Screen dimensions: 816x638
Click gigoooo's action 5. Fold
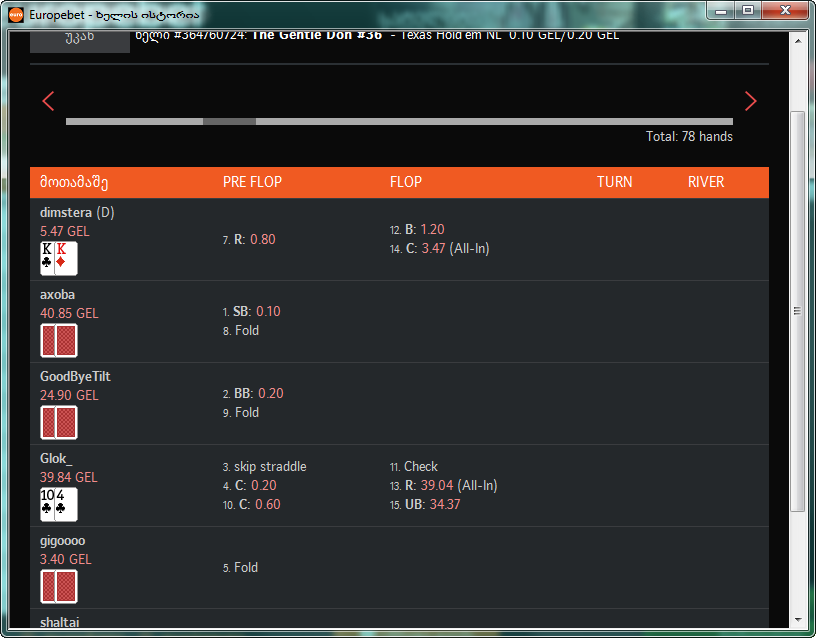[x=240, y=567]
